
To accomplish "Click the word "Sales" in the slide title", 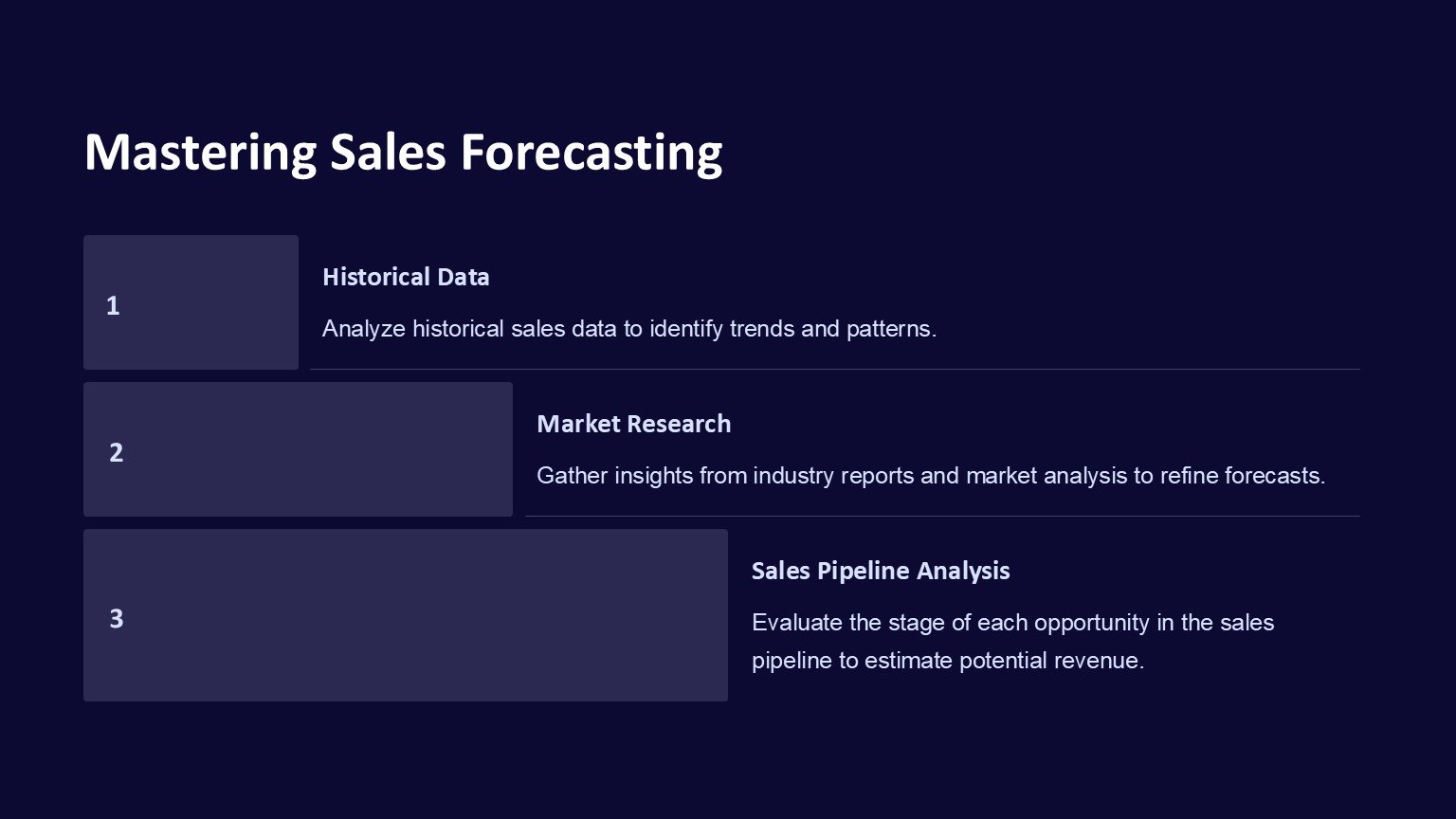I will click(x=388, y=153).
